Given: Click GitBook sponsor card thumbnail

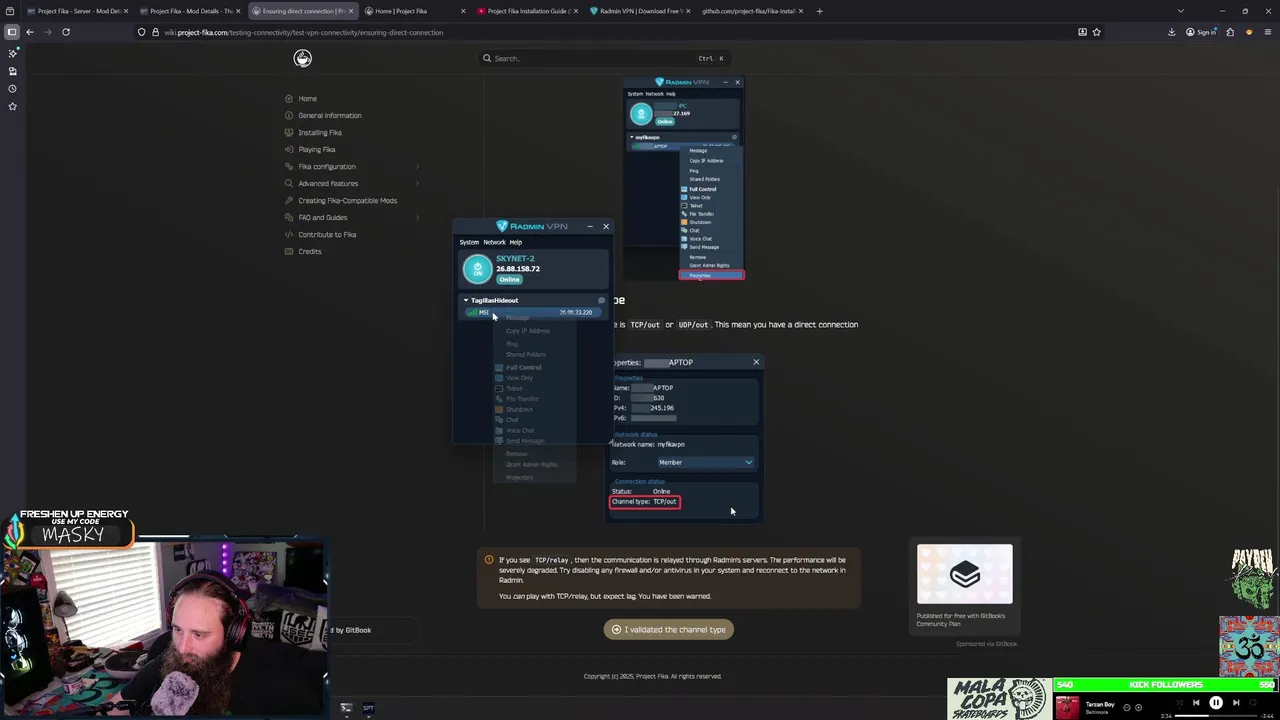Looking at the screenshot, I should (x=964, y=575).
